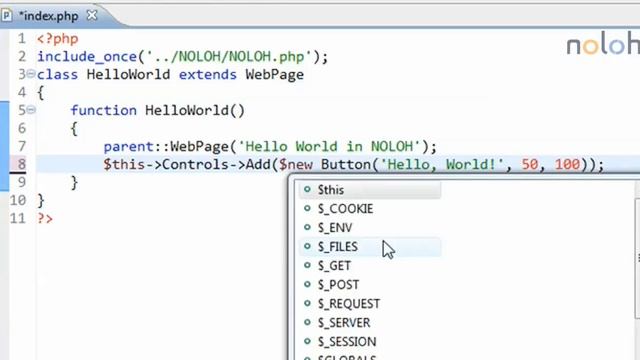
Task: Click the variable icon beside $this
Action: 307,189
